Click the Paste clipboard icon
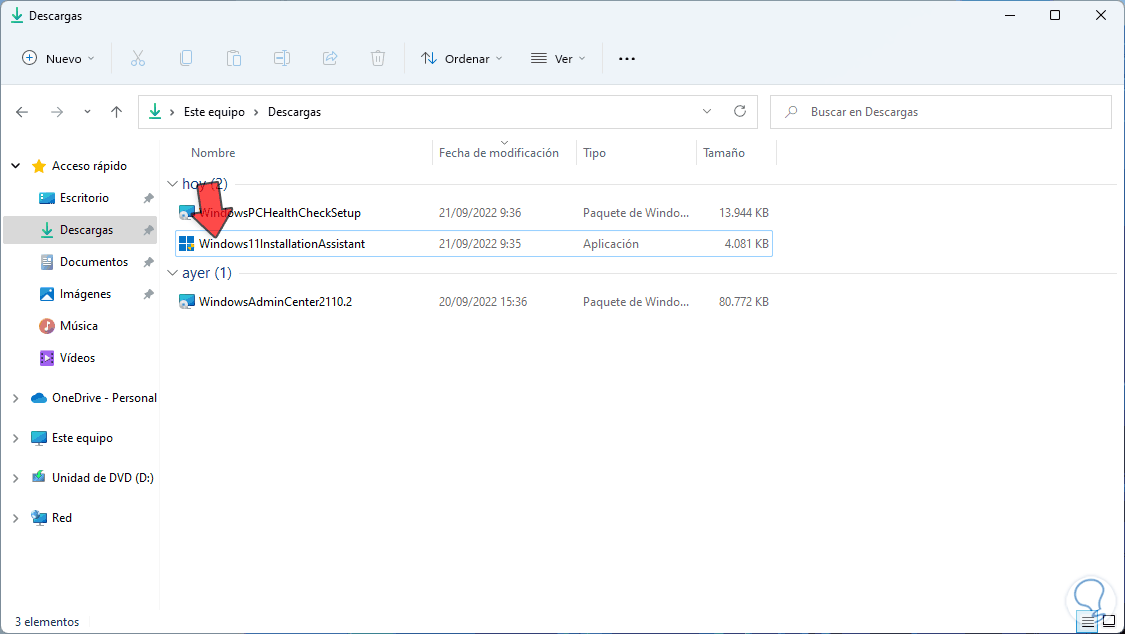The image size is (1125, 634). (234, 59)
